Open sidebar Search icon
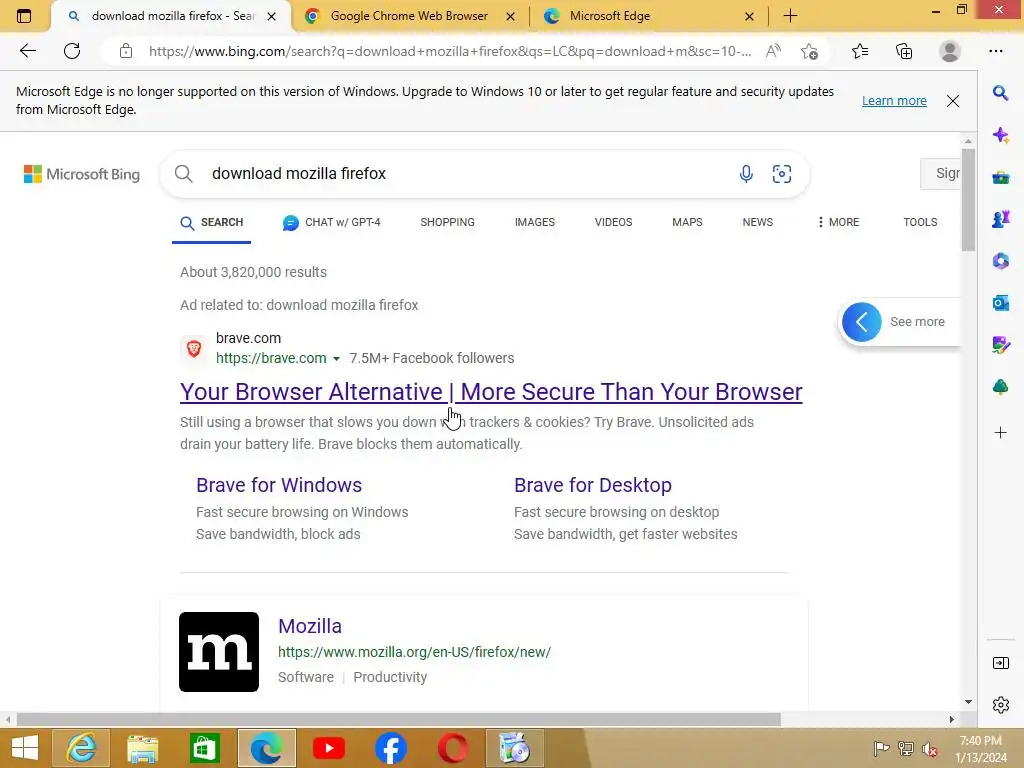 [x=1000, y=93]
